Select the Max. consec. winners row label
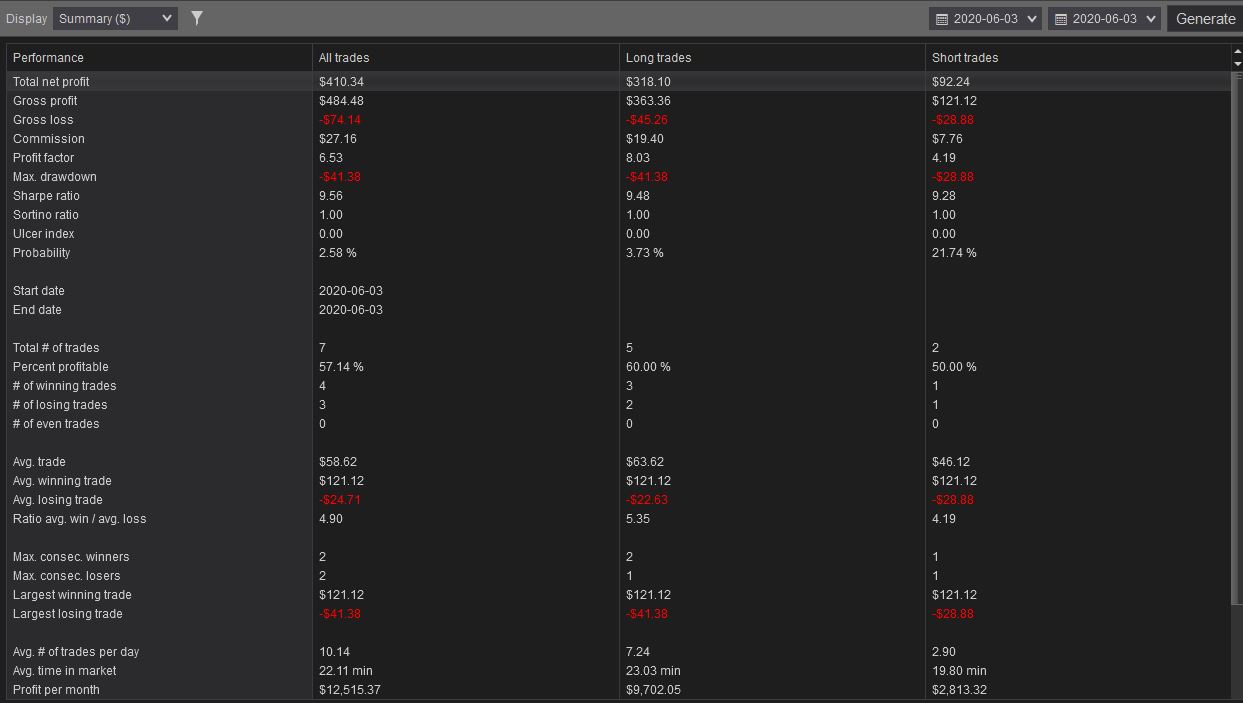The image size is (1243, 703). 71,557
